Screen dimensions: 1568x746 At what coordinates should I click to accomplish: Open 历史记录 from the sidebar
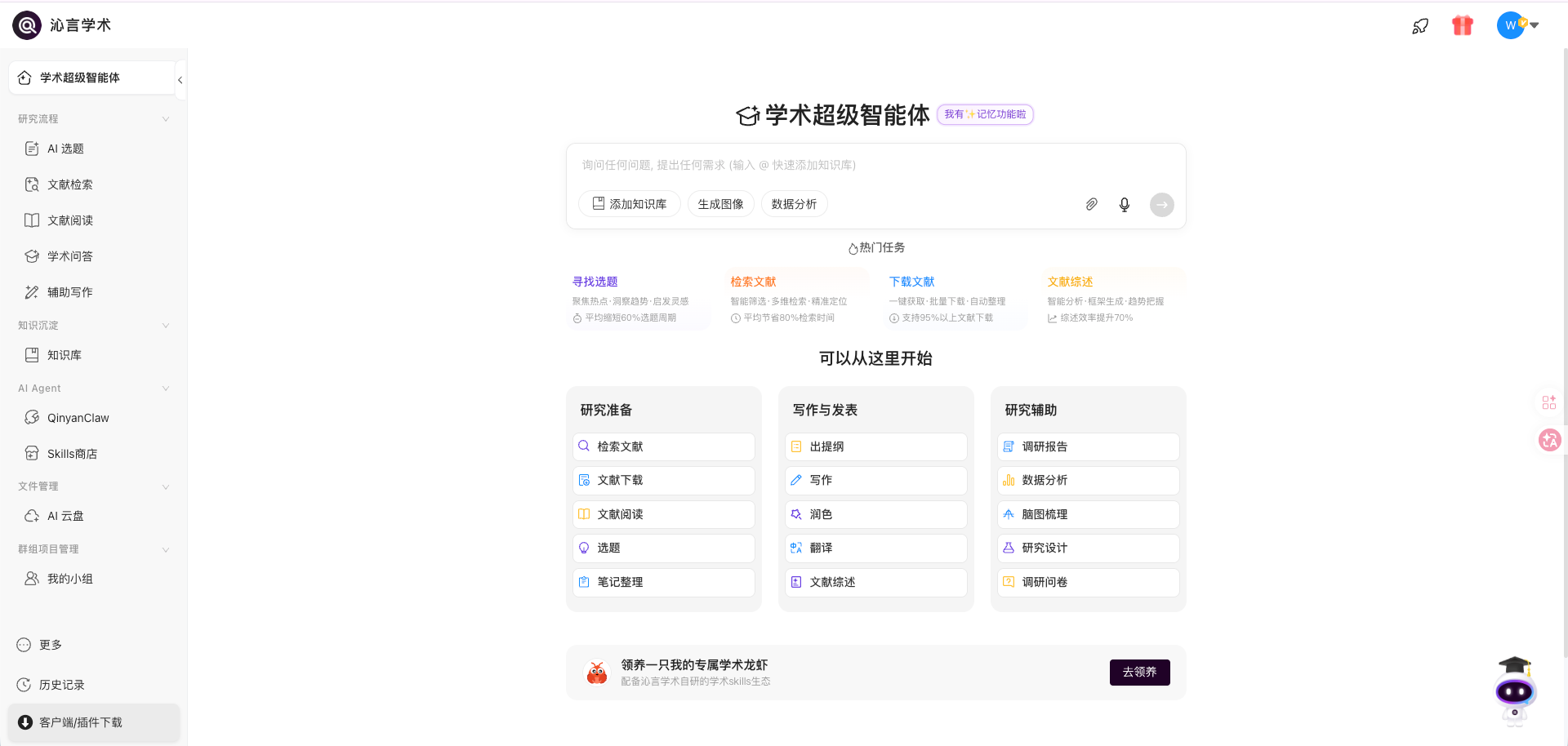[60, 685]
